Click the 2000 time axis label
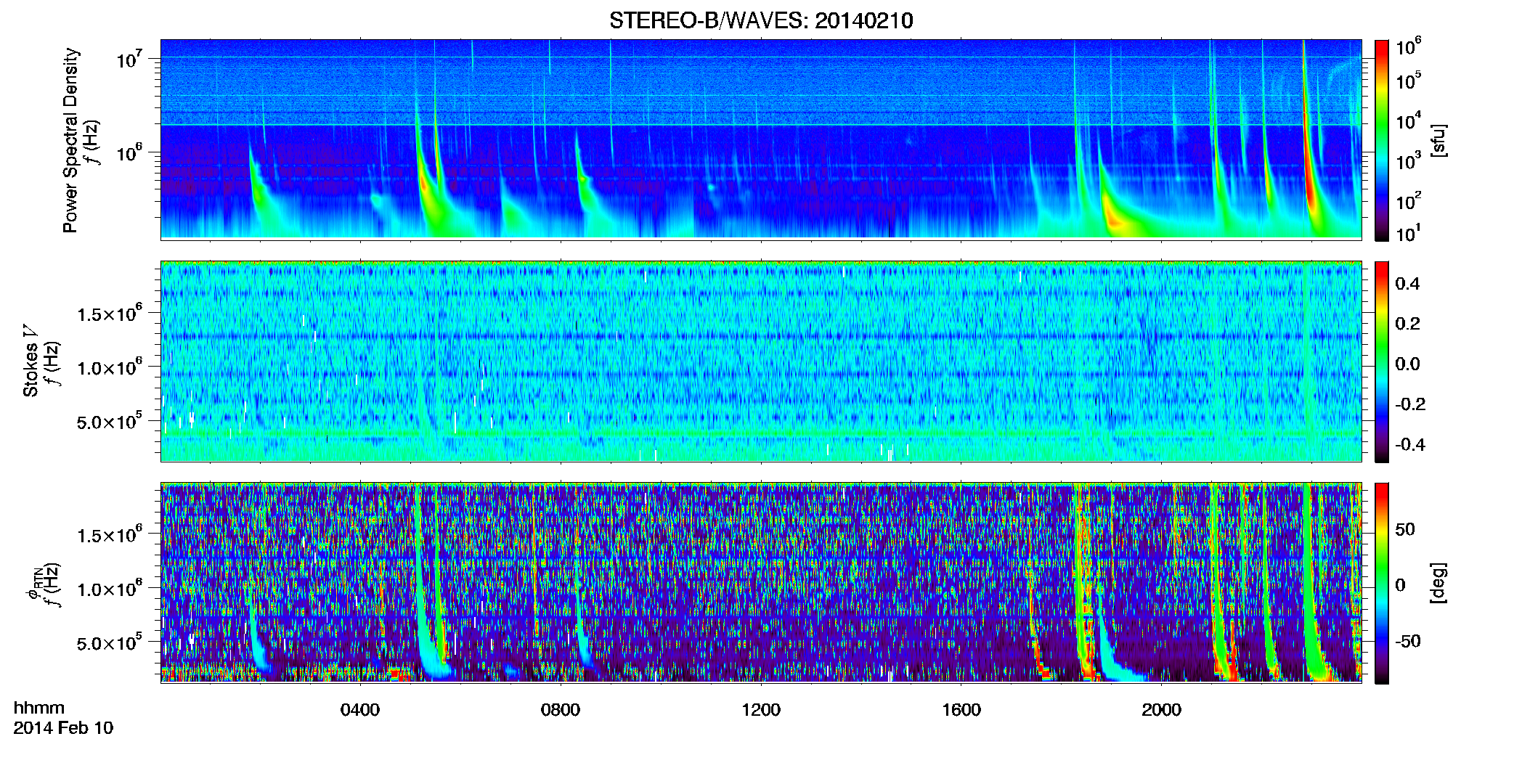 (1162, 709)
